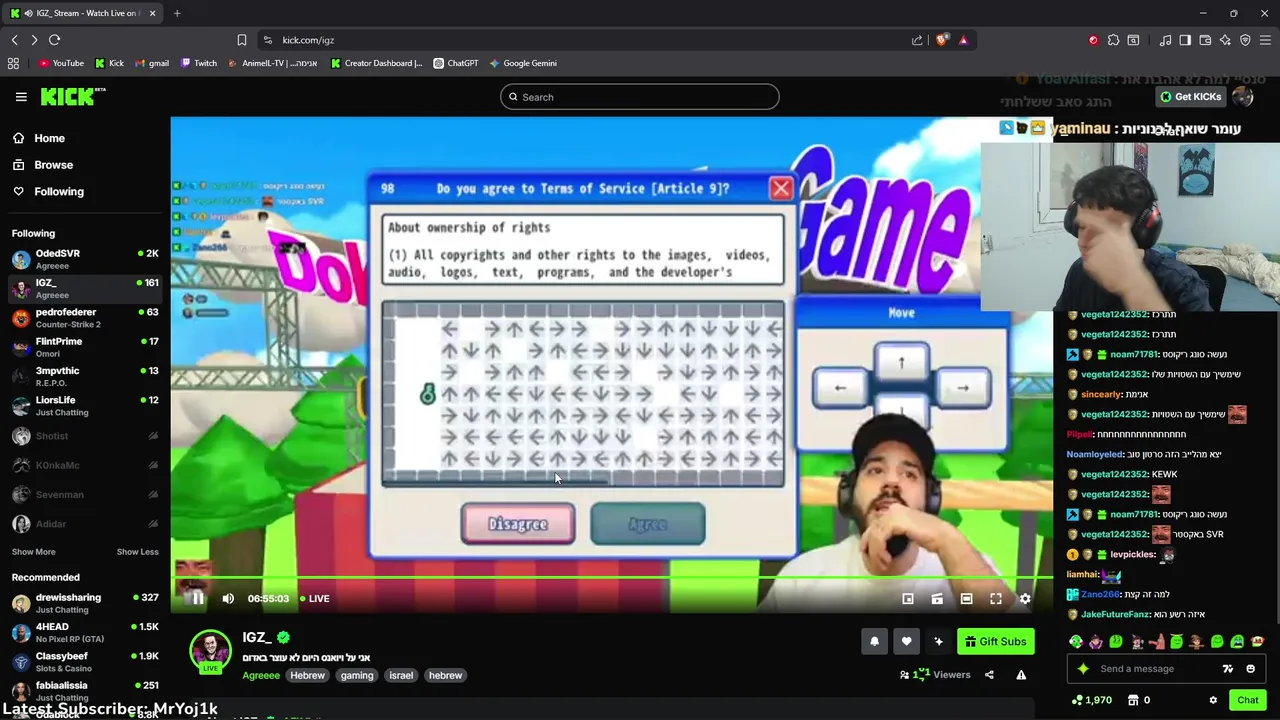Open Brave Wallet icon

coord(1205,40)
